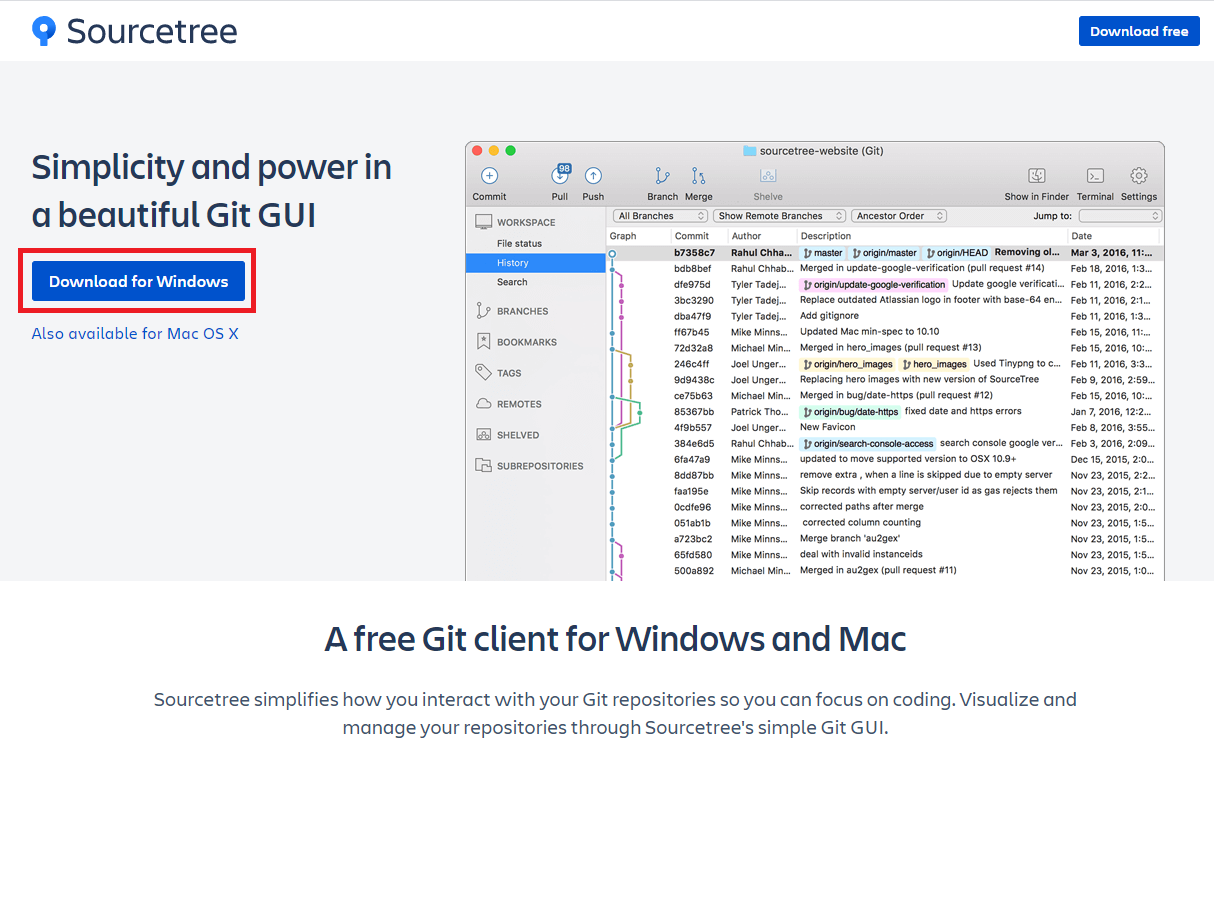1214x899 pixels.
Task: Select the 'deal with invalid instanceids' commit
Action: pos(861,555)
